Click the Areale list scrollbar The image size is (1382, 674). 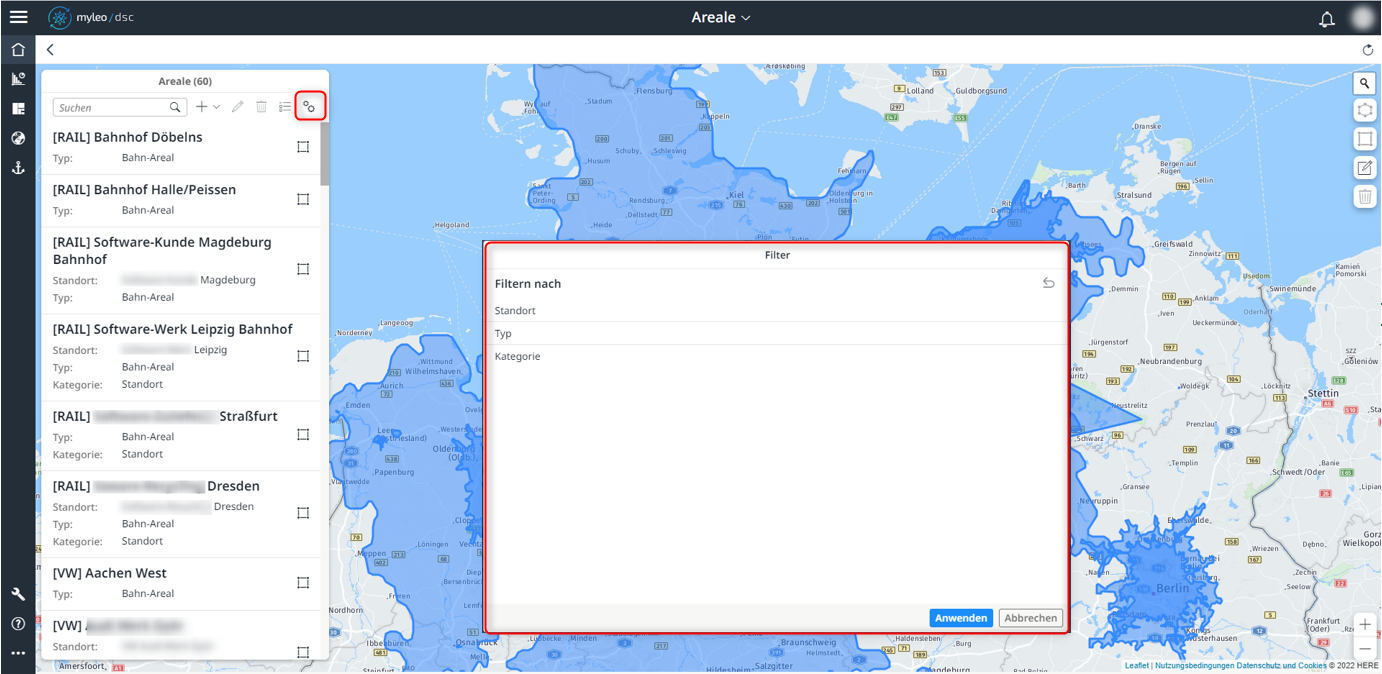click(325, 154)
